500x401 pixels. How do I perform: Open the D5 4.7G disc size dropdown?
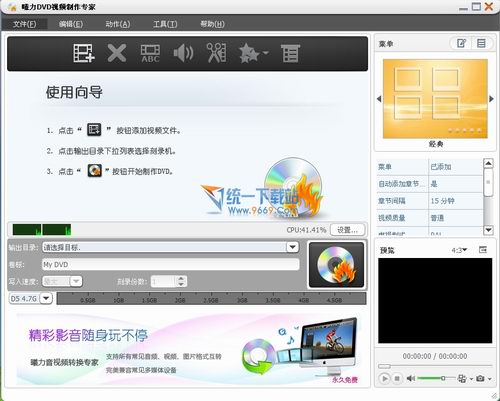(46, 298)
